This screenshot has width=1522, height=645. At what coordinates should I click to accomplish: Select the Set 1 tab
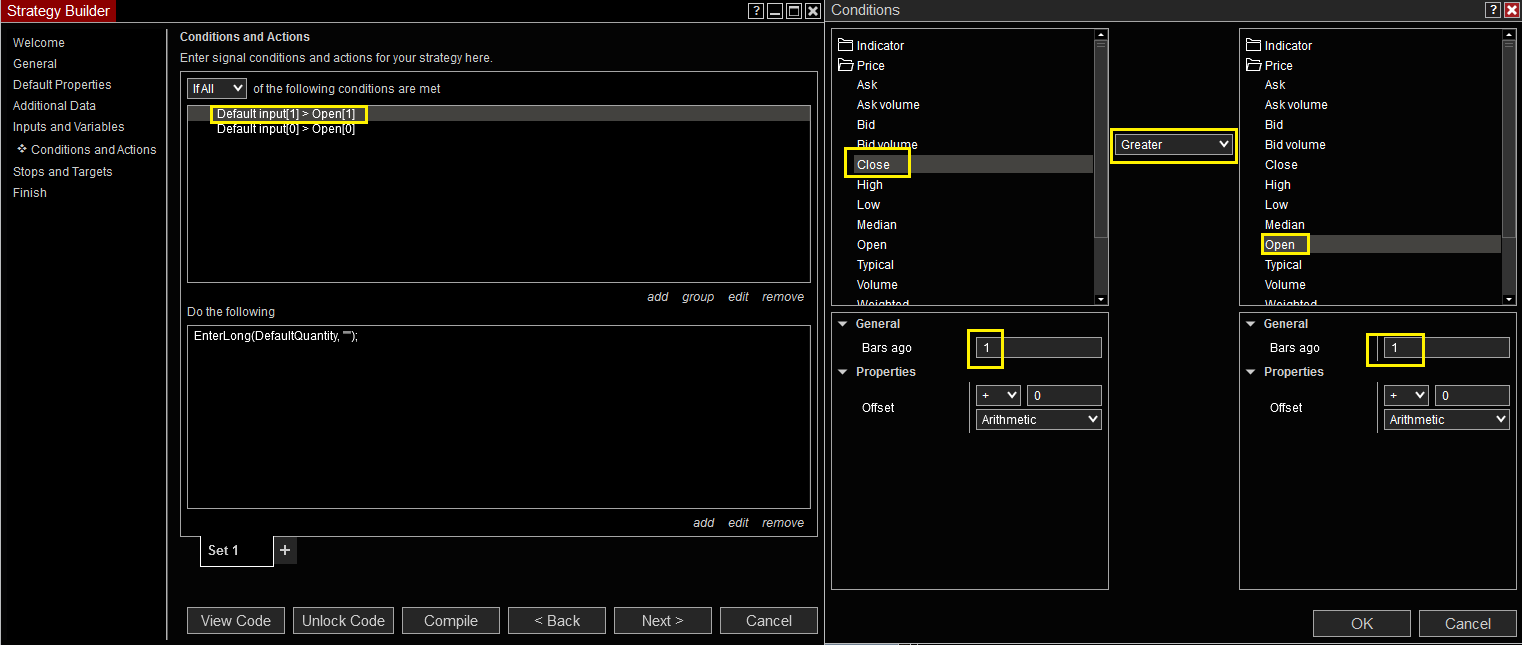236,551
